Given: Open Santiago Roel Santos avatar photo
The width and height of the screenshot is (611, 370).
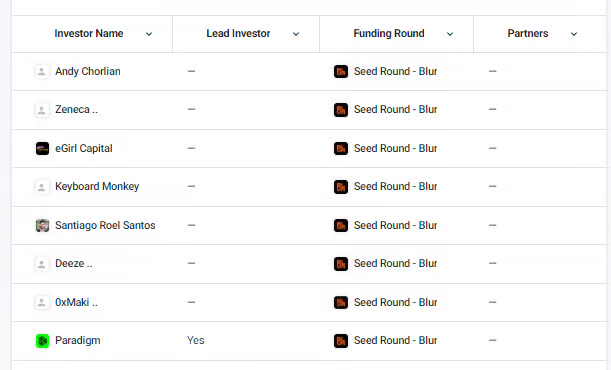Looking at the screenshot, I should coord(42,226).
